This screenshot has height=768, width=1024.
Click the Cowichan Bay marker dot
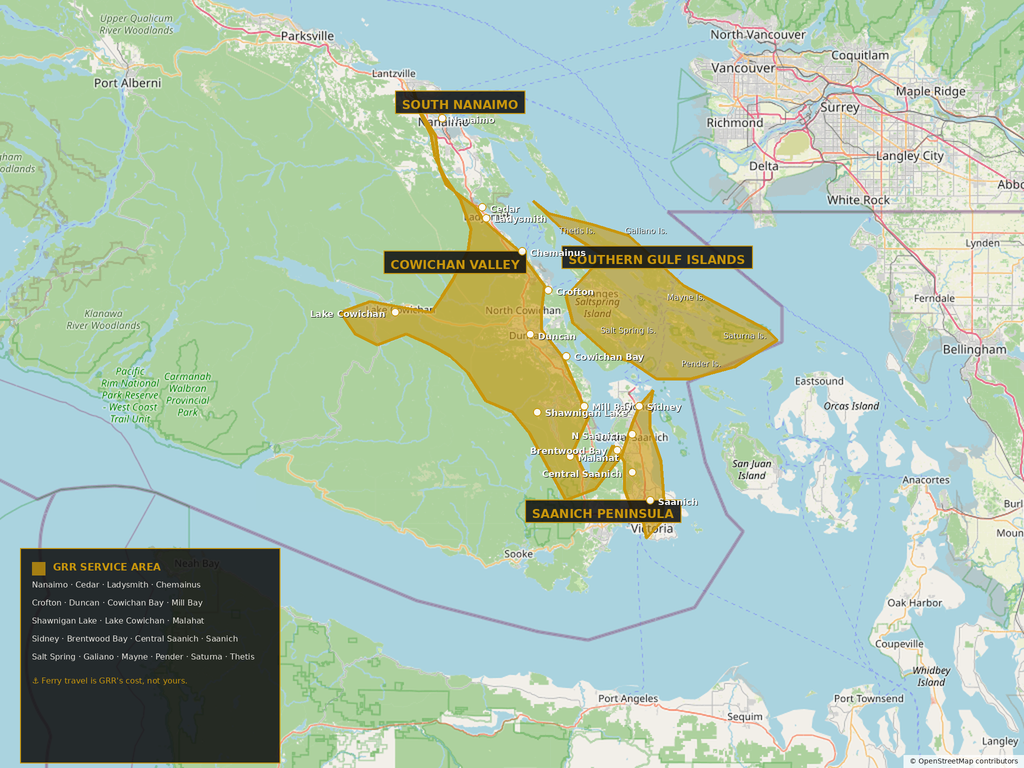click(566, 356)
